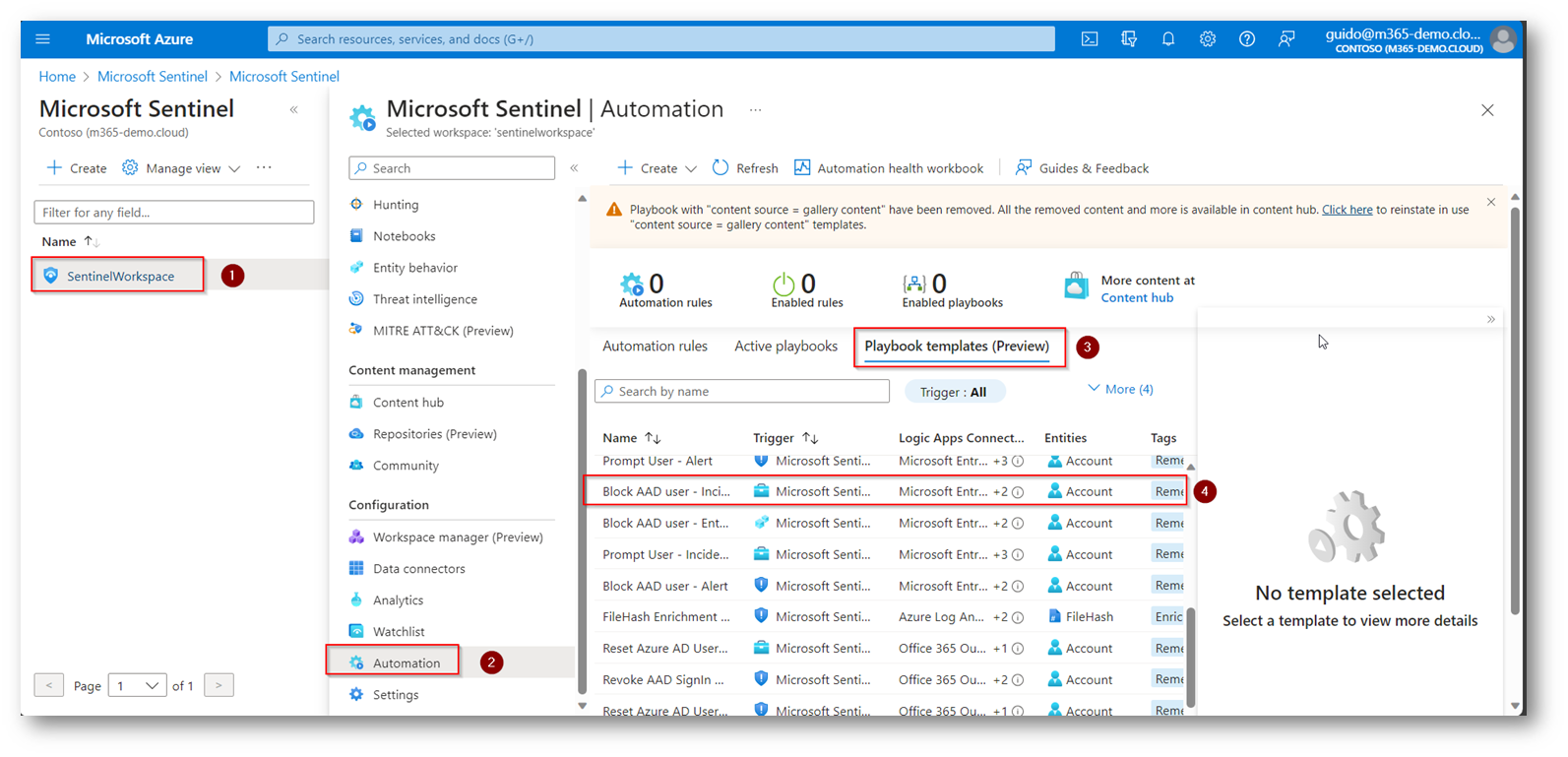Switch to the Active playbooks tab
1568x757 pixels.
(x=785, y=347)
